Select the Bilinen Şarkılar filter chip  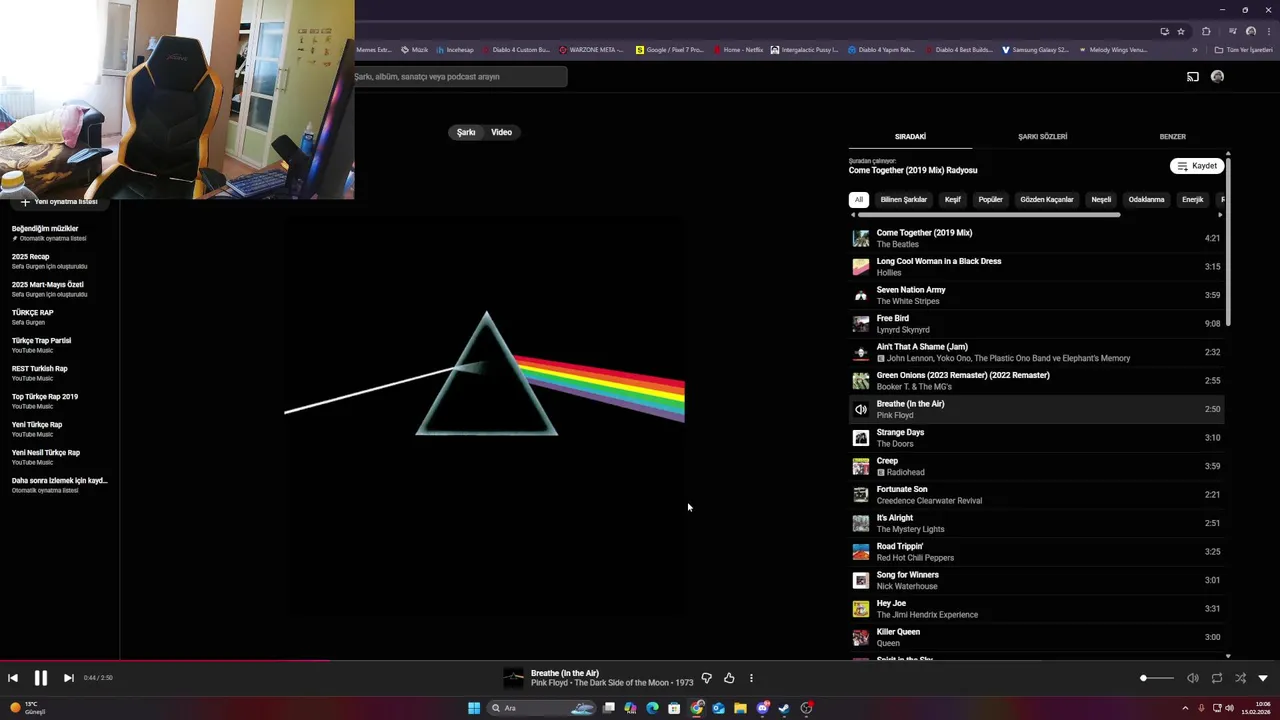904,200
